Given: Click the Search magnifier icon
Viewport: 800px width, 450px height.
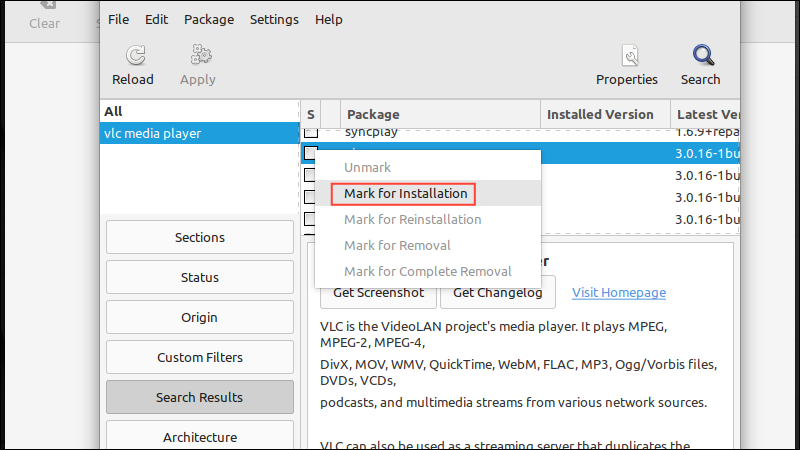Looking at the screenshot, I should 703,55.
